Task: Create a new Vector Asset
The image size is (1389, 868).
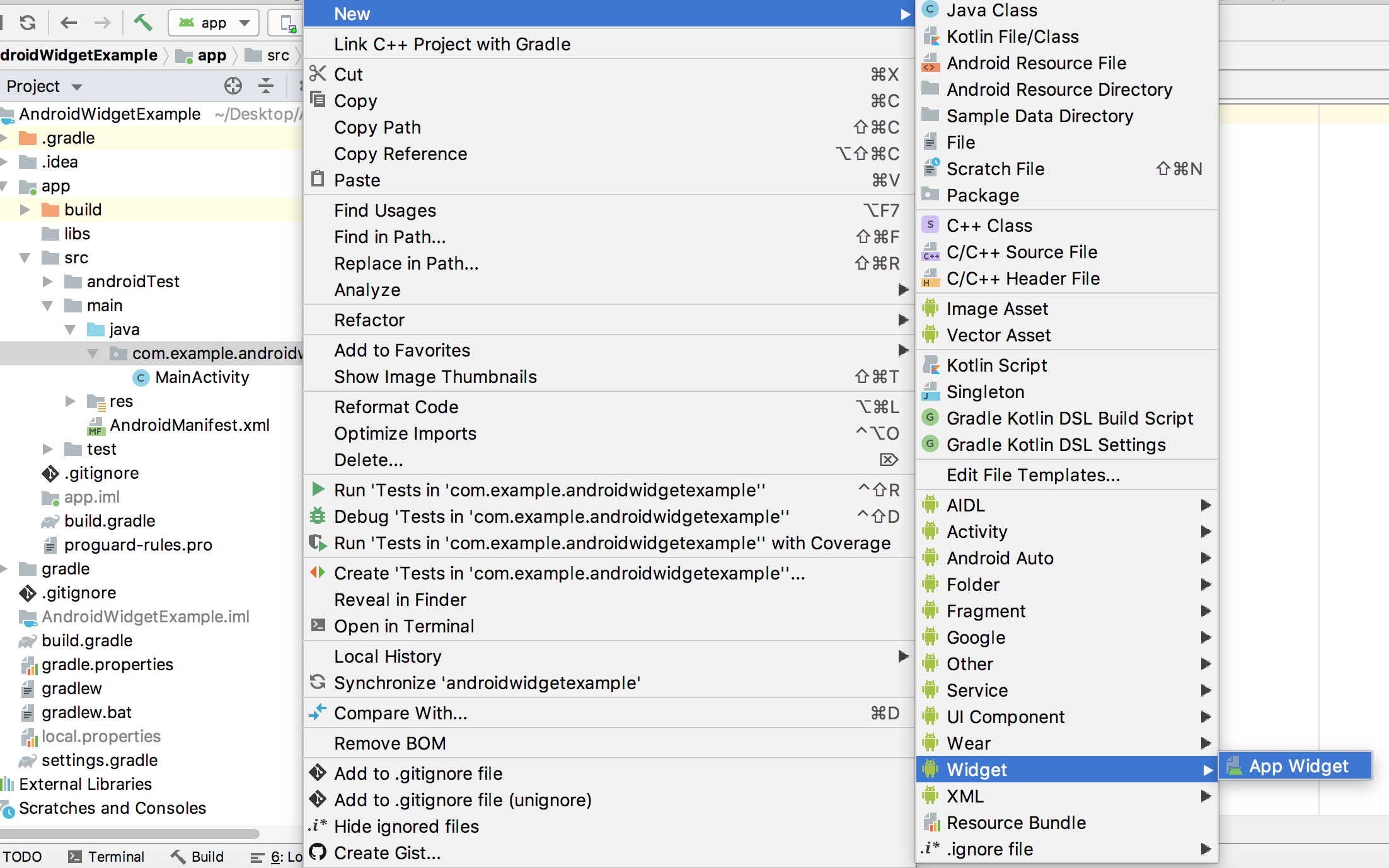Action: [x=998, y=335]
